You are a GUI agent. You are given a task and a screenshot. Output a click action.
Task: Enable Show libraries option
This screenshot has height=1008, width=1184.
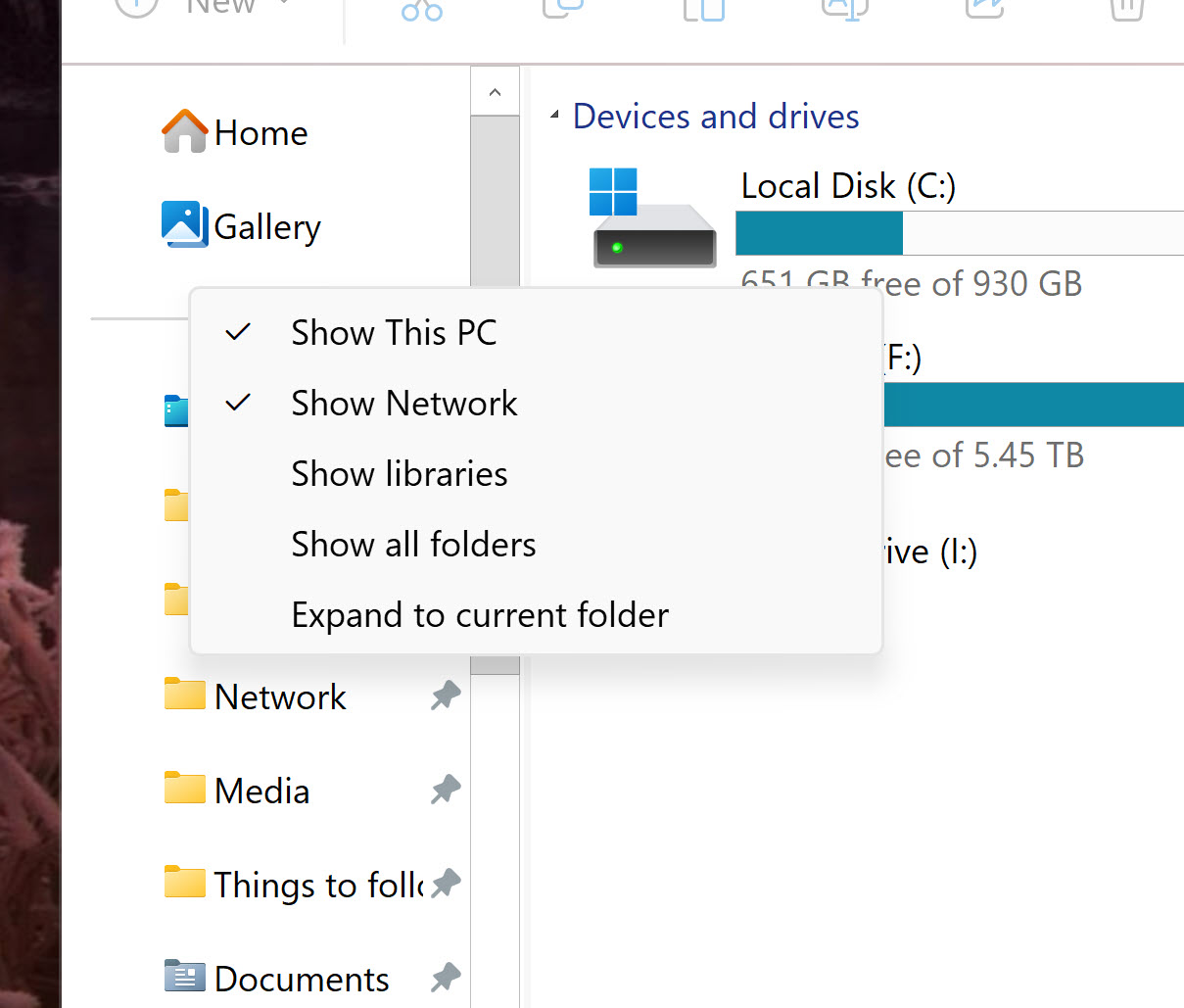point(399,473)
